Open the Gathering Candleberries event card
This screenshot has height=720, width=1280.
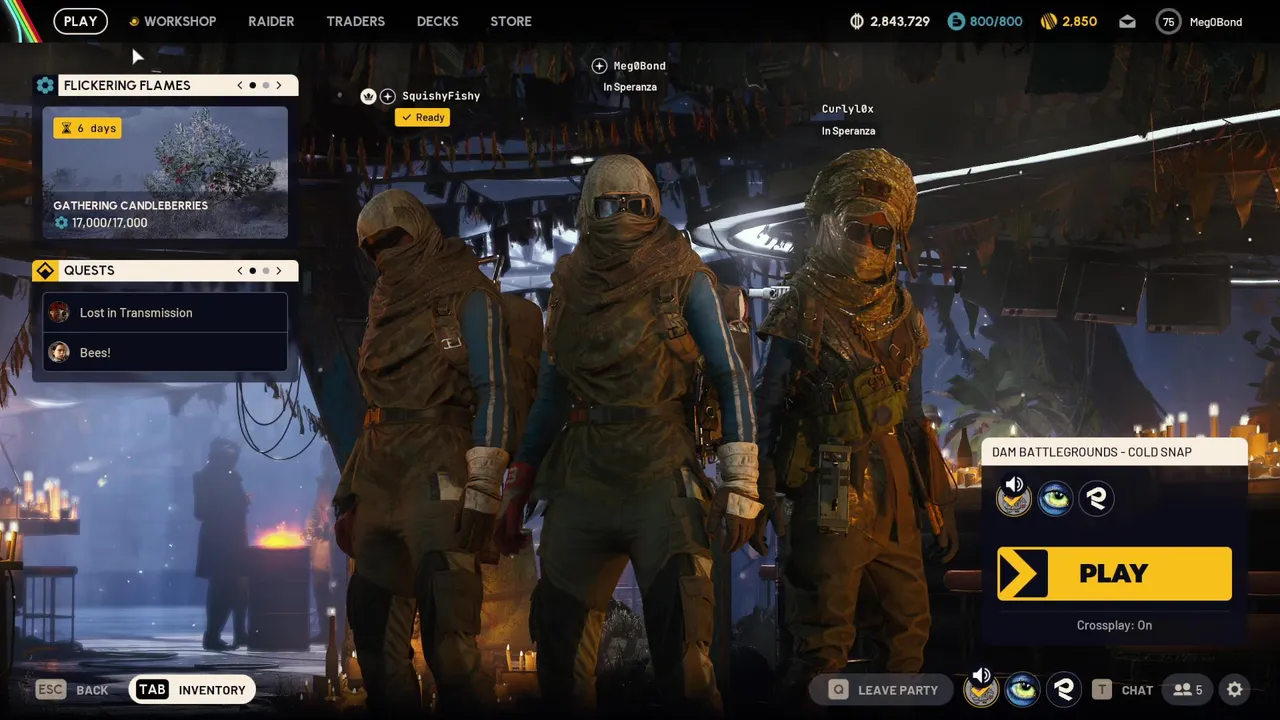[165, 173]
